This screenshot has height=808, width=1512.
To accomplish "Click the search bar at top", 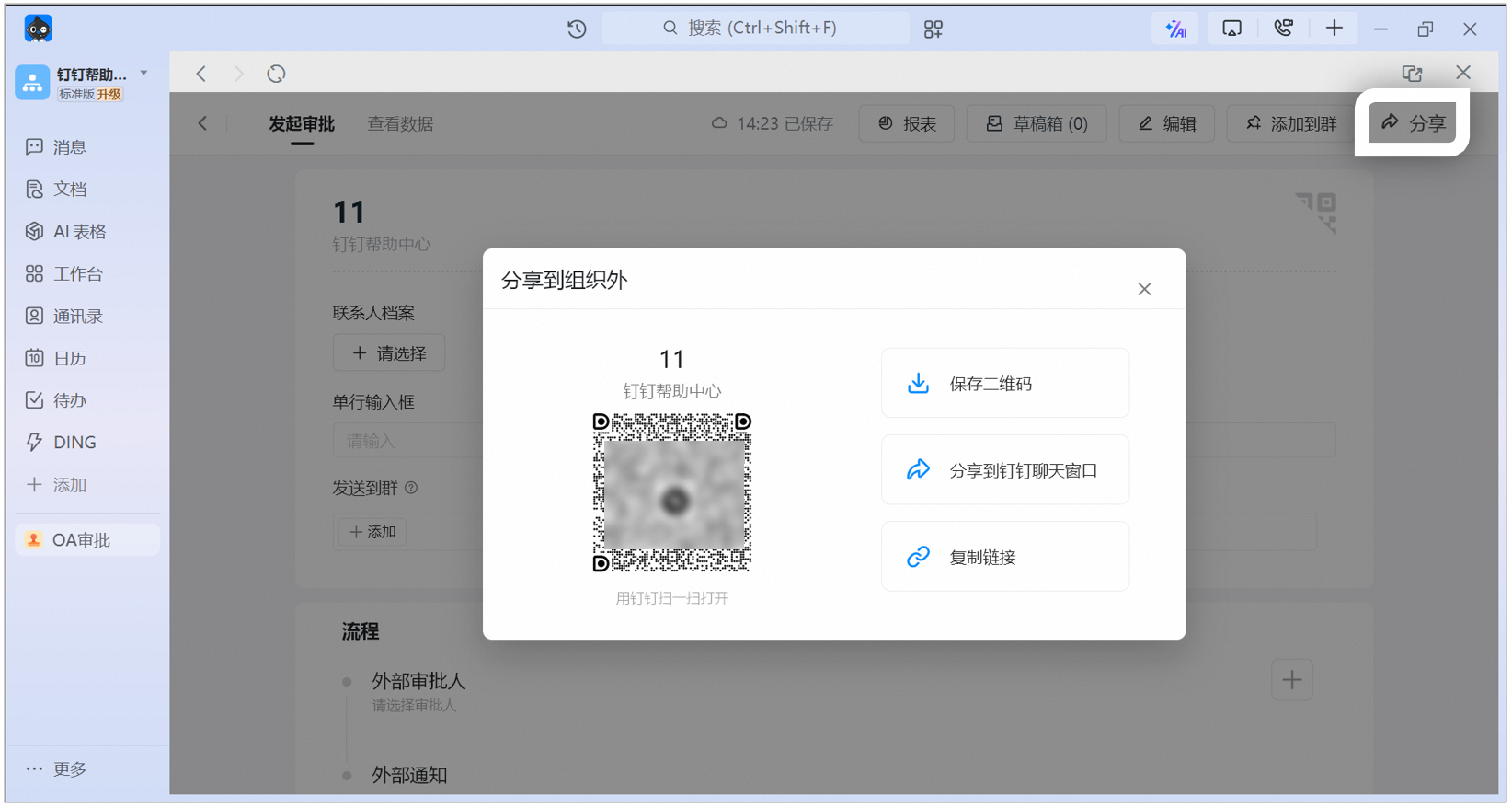I will tap(755, 29).
